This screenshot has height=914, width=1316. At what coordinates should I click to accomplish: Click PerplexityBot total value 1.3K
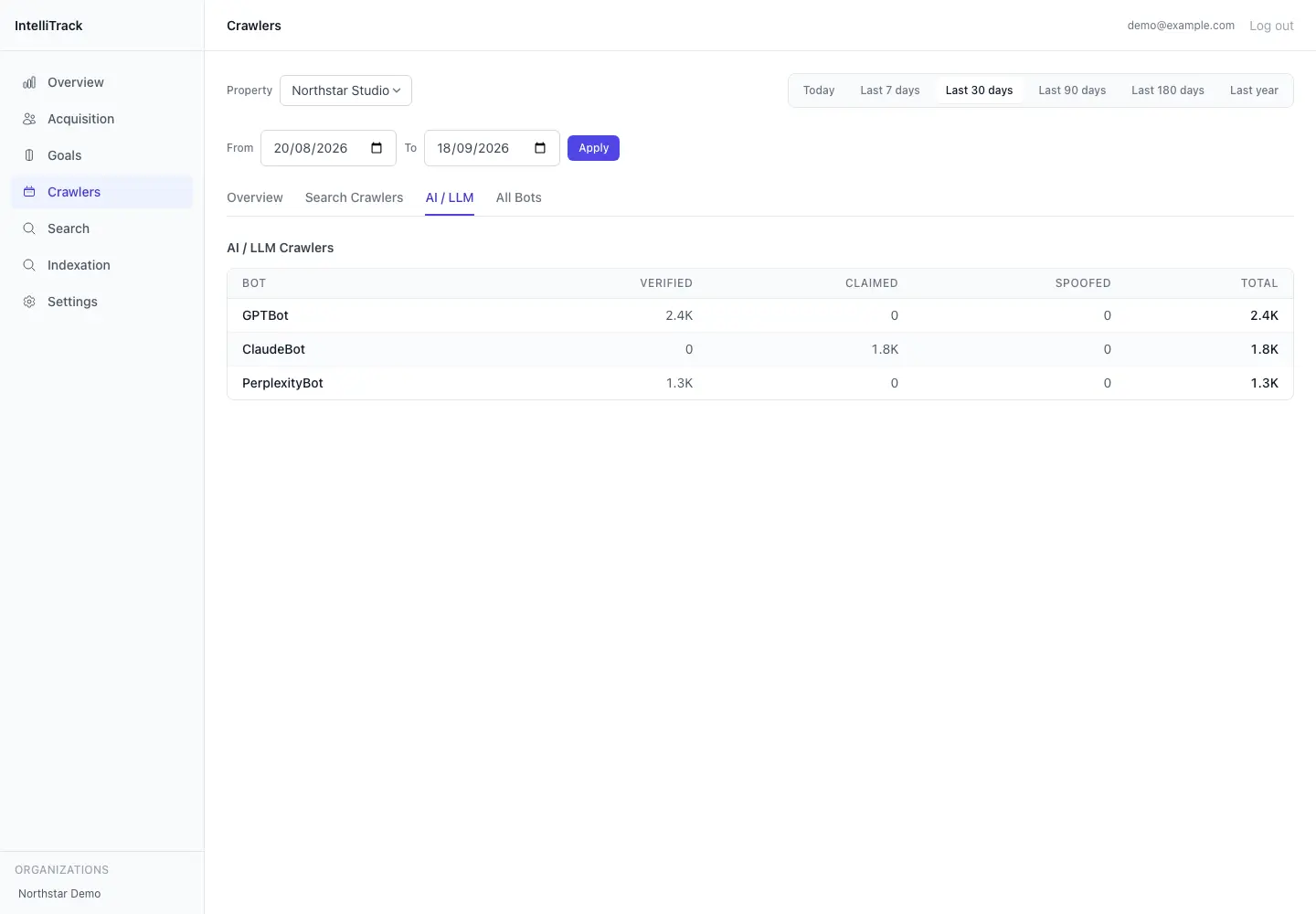pyautogui.click(x=1264, y=383)
